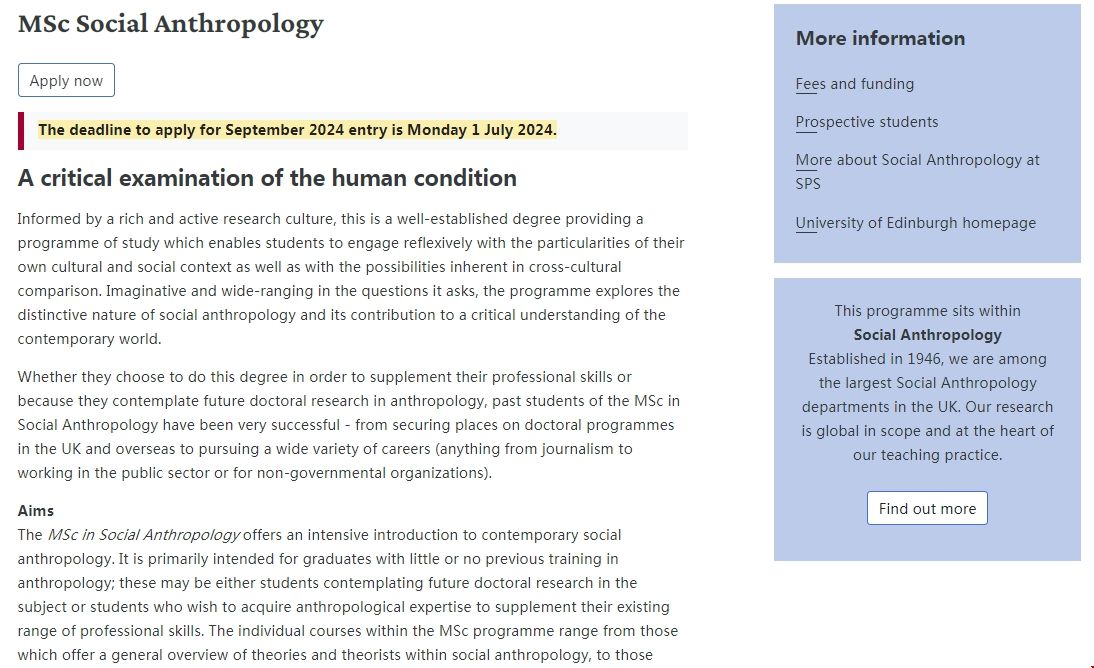Screen dimensions: 1094x668
Task: Go to the Prospective students link
Action: (866, 122)
